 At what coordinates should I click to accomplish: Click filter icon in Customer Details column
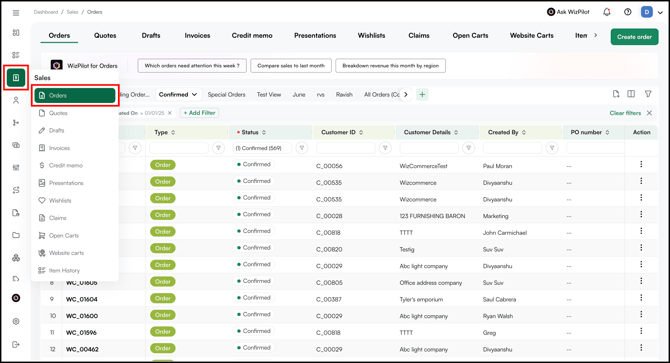click(x=469, y=148)
